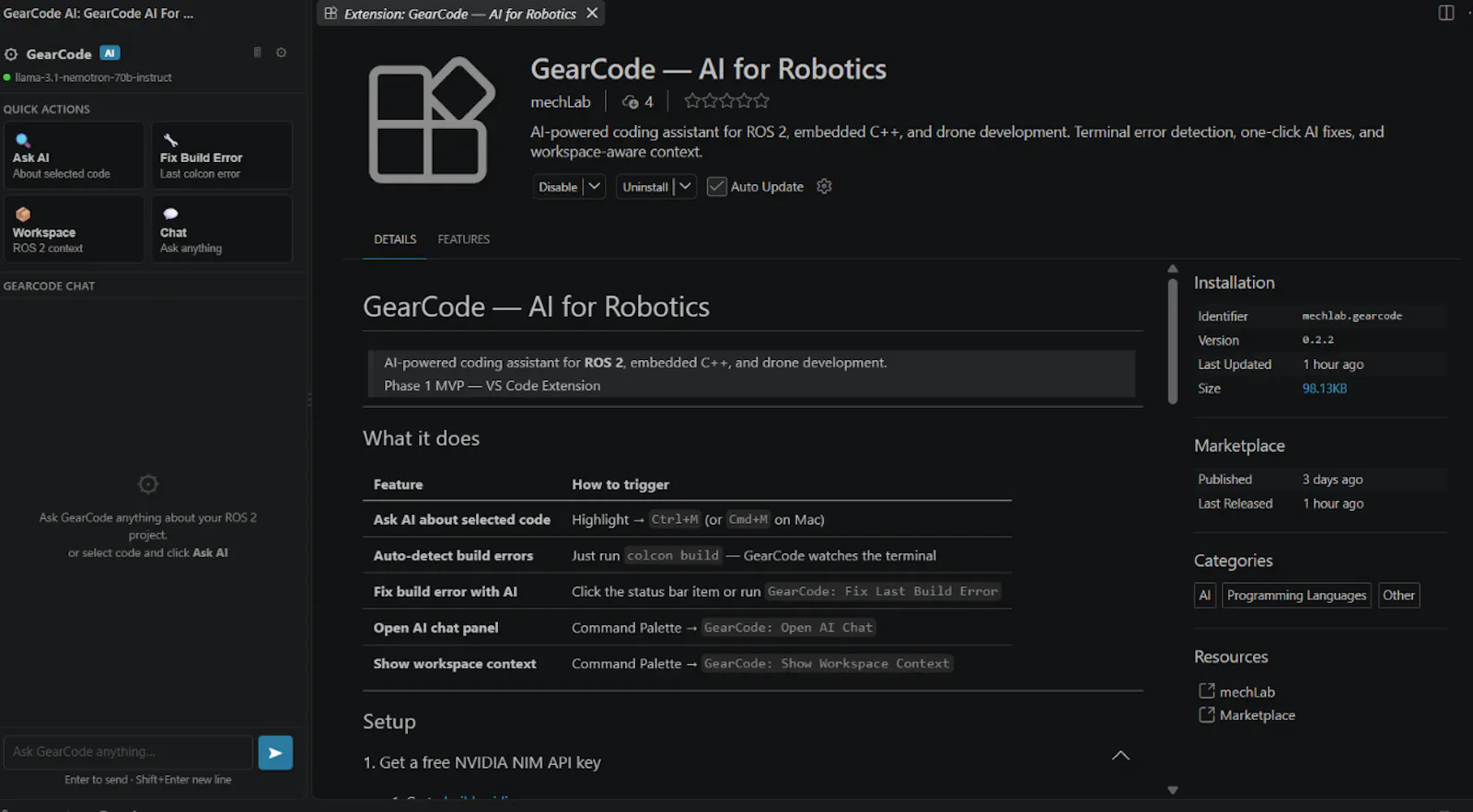Toggle split editor layout icon at top right
The image size is (1473, 812).
point(1446,13)
